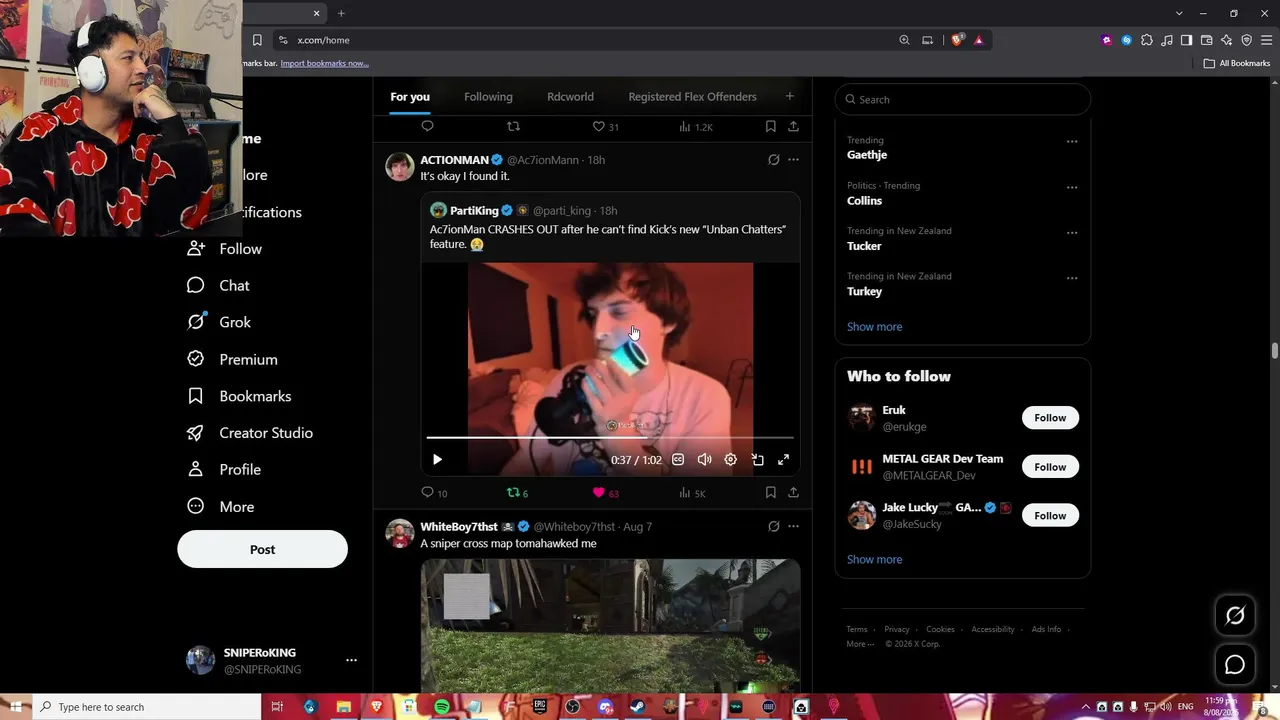Image resolution: width=1280 pixels, height=720 pixels.
Task: Open Grok from the left sidebar
Action: tap(219, 322)
